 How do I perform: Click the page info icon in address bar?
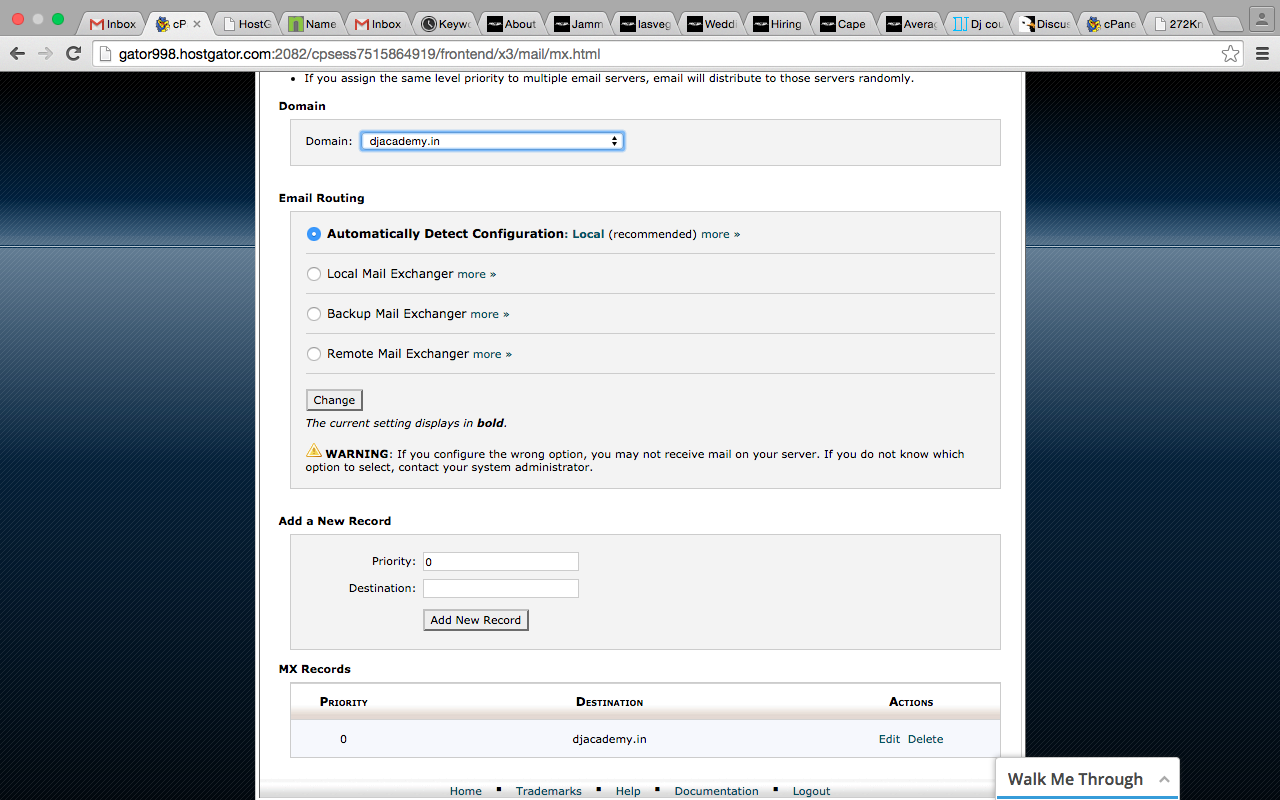pos(106,54)
